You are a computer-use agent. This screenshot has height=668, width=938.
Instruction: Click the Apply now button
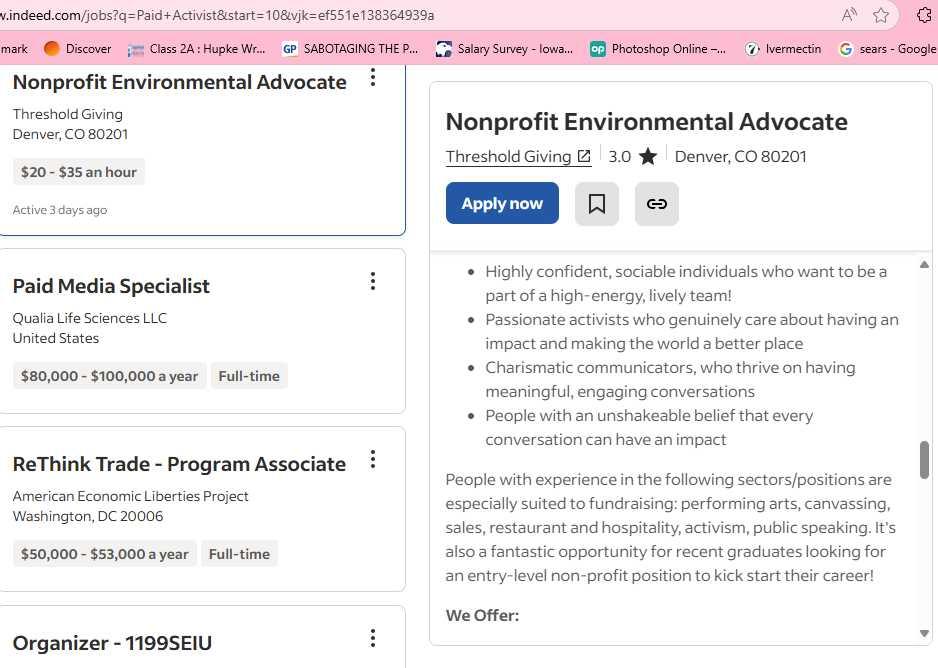point(502,203)
